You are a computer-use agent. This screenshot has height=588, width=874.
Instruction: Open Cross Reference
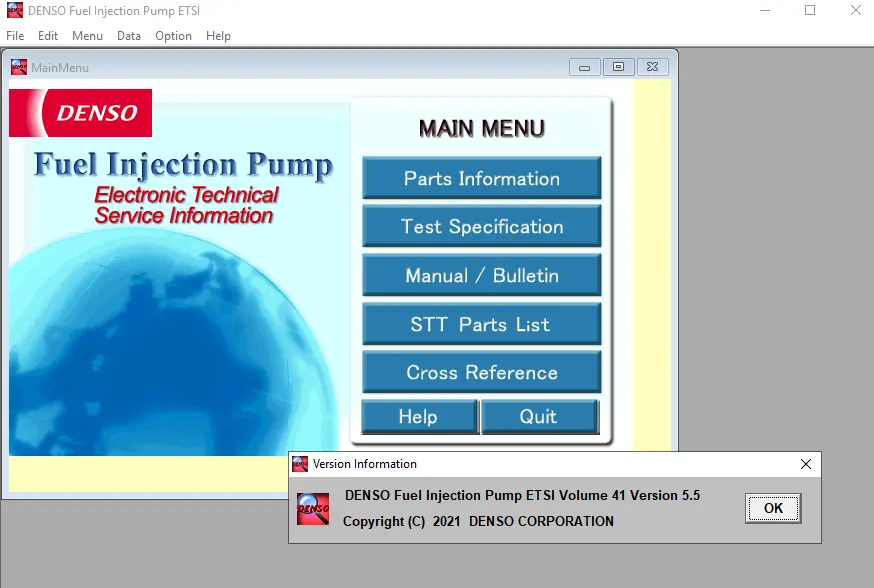click(482, 372)
